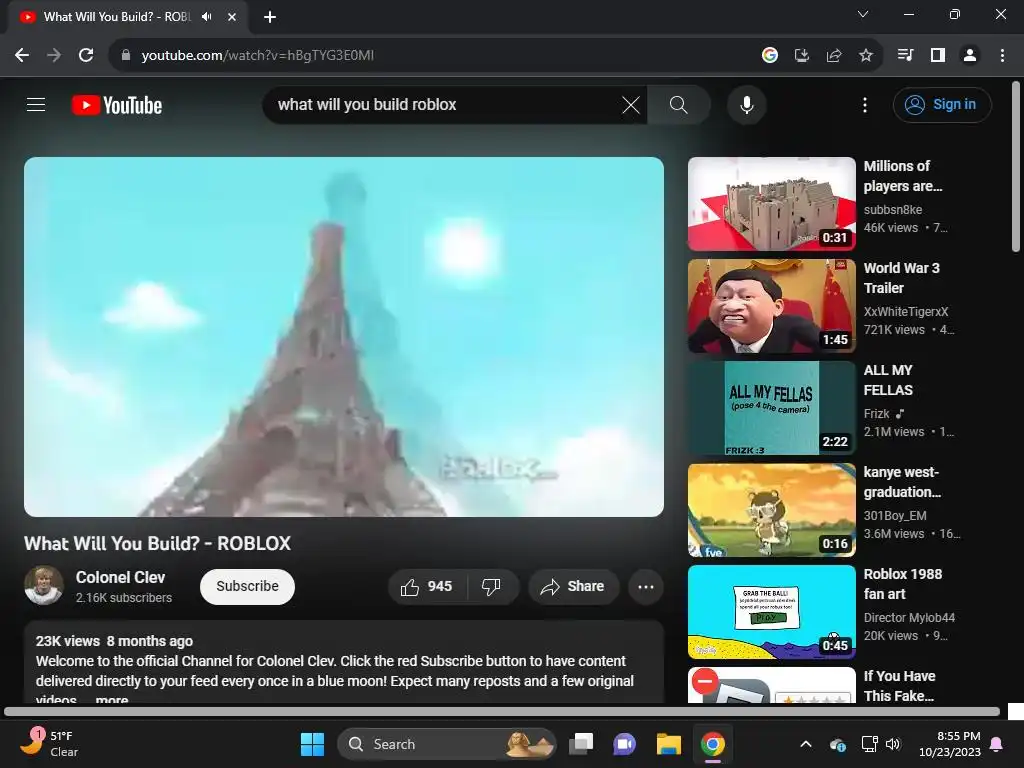Image resolution: width=1024 pixels, height=768 pixels.
Task: Subscribe to Colonel Clev
Action: coord(248,586)
